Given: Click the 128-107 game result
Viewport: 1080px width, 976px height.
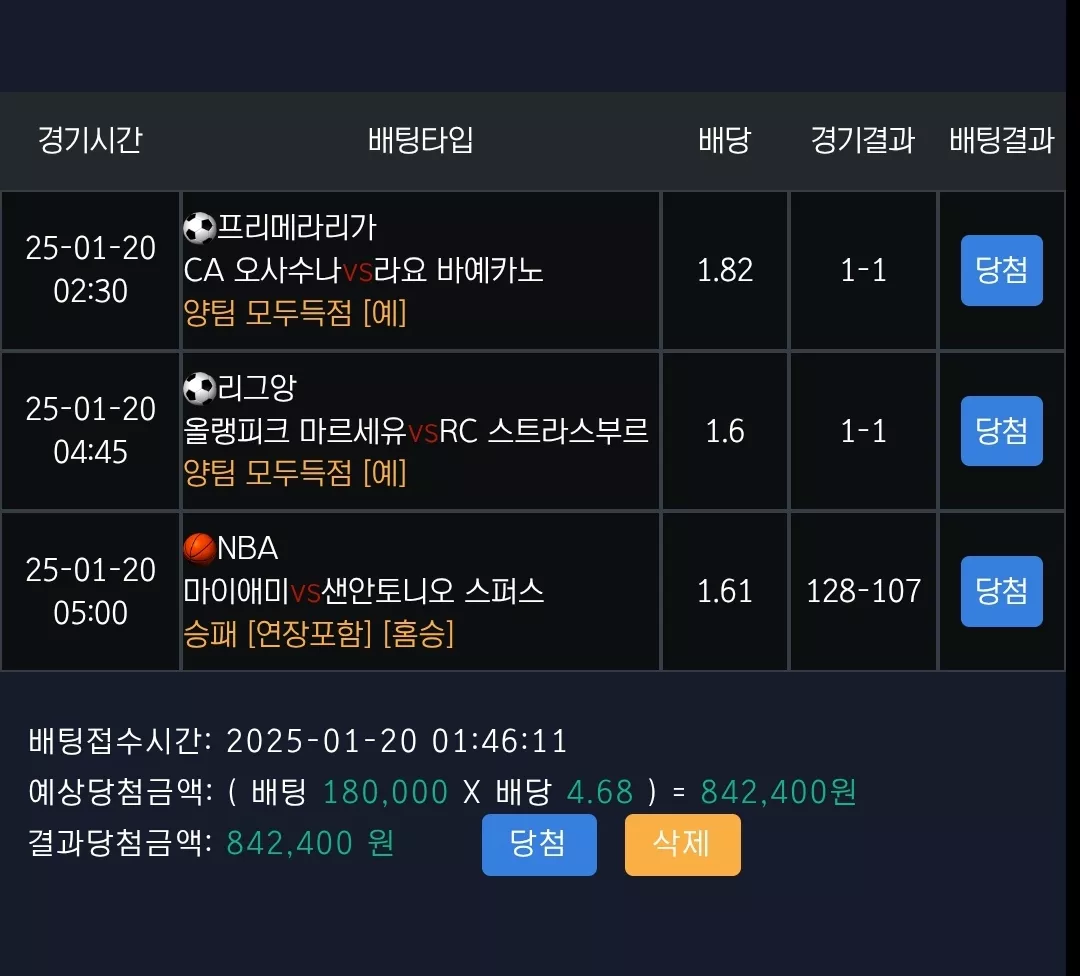Looking at the screenshot, I should [864, 591].
